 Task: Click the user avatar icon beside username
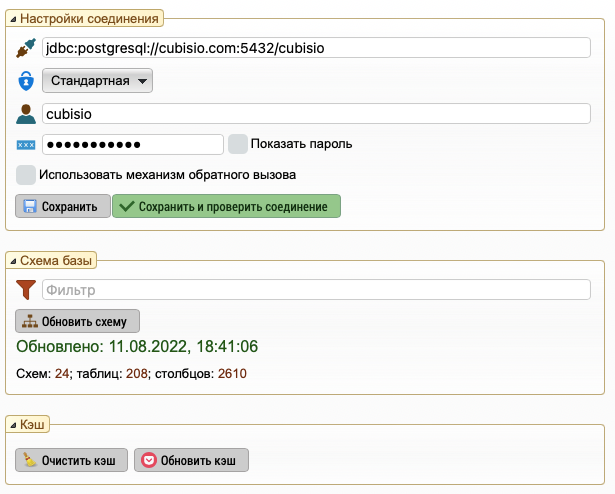(26, 114)
